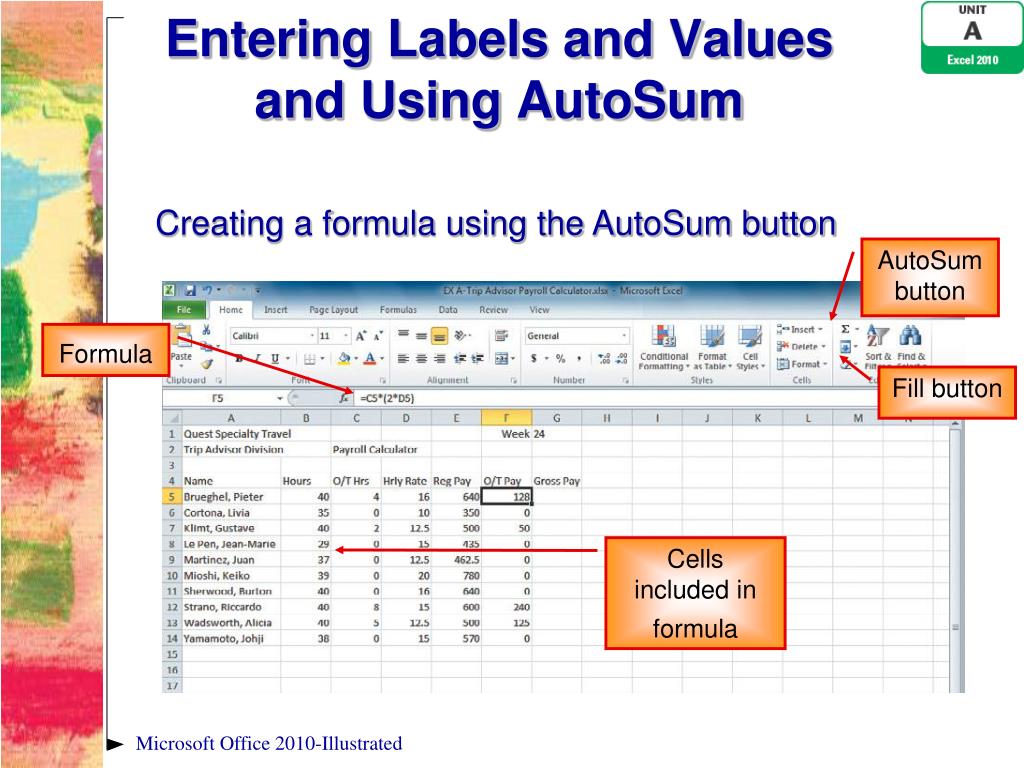Click the Percent Style icon
Screen dimensions: 1024x768
[x=560, y=359]
